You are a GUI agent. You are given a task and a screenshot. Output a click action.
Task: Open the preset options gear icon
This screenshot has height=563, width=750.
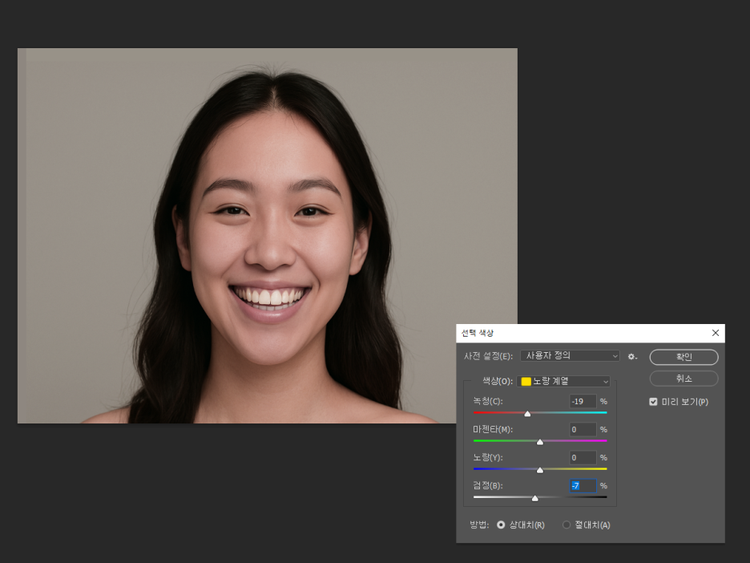[x=632, y=356]
